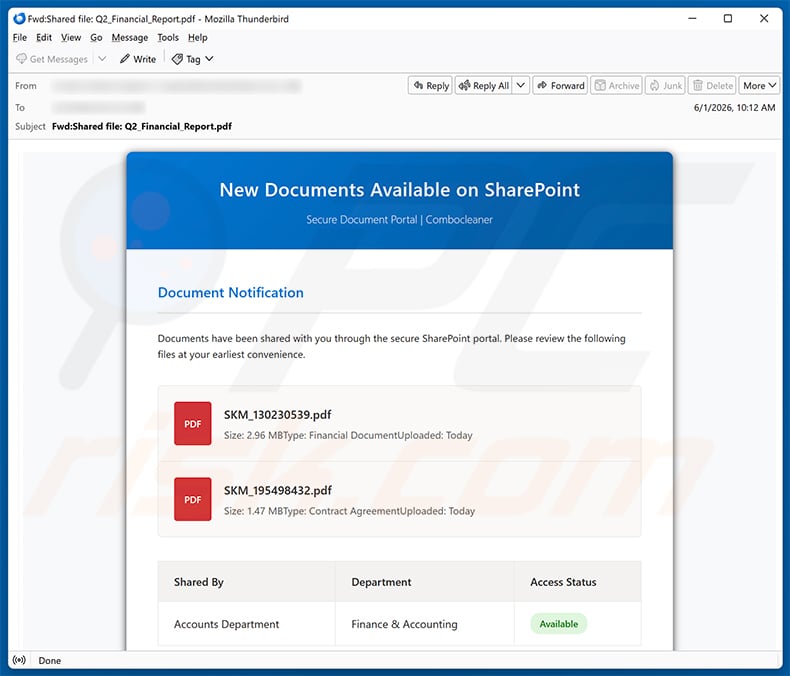The image size is (790, 676).
Task: Archive this message
Action: [617, 86]
